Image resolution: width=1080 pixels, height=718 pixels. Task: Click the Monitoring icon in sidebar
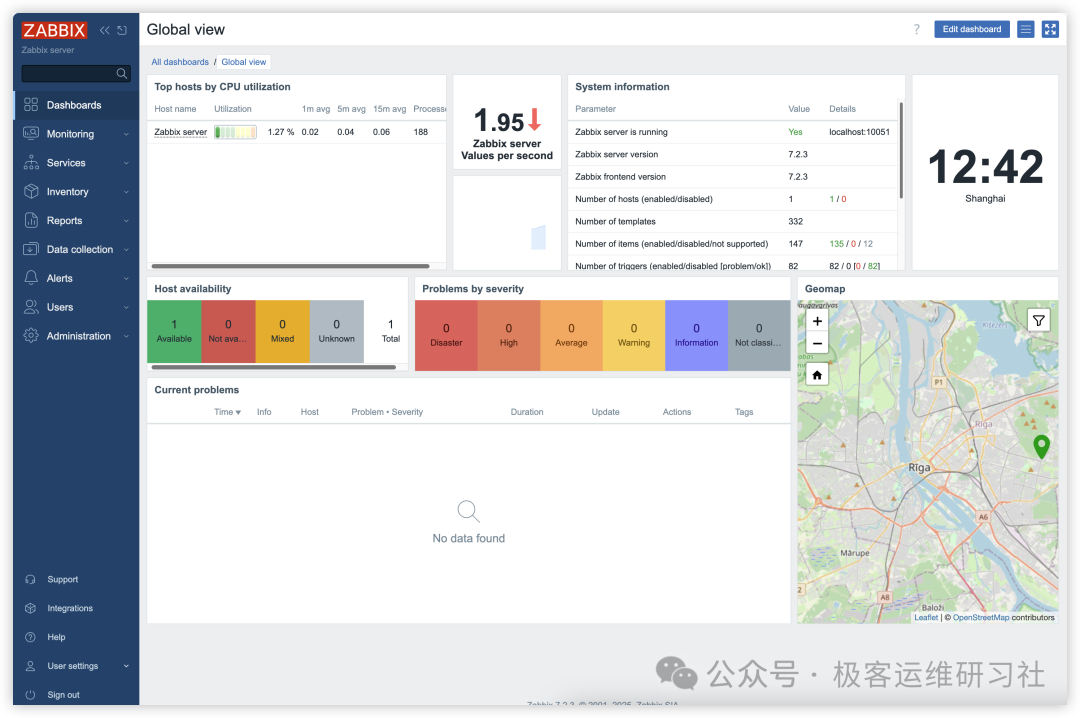(x=31, y=134)
